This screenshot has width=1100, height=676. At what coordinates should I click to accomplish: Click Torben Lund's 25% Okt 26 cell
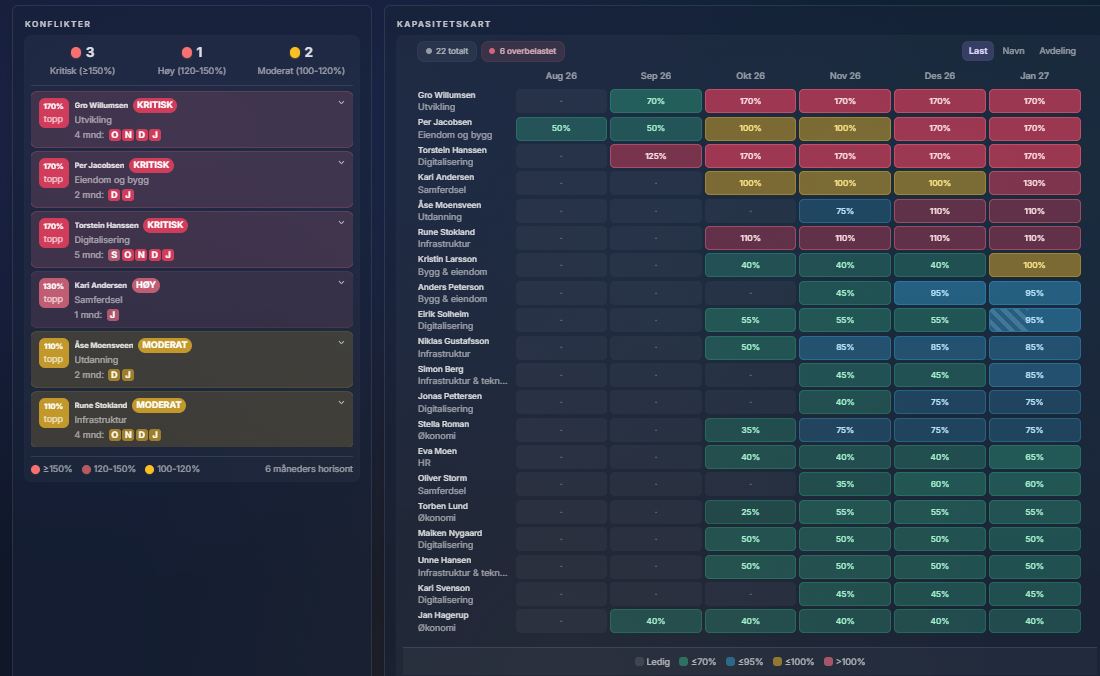point(750,512)
